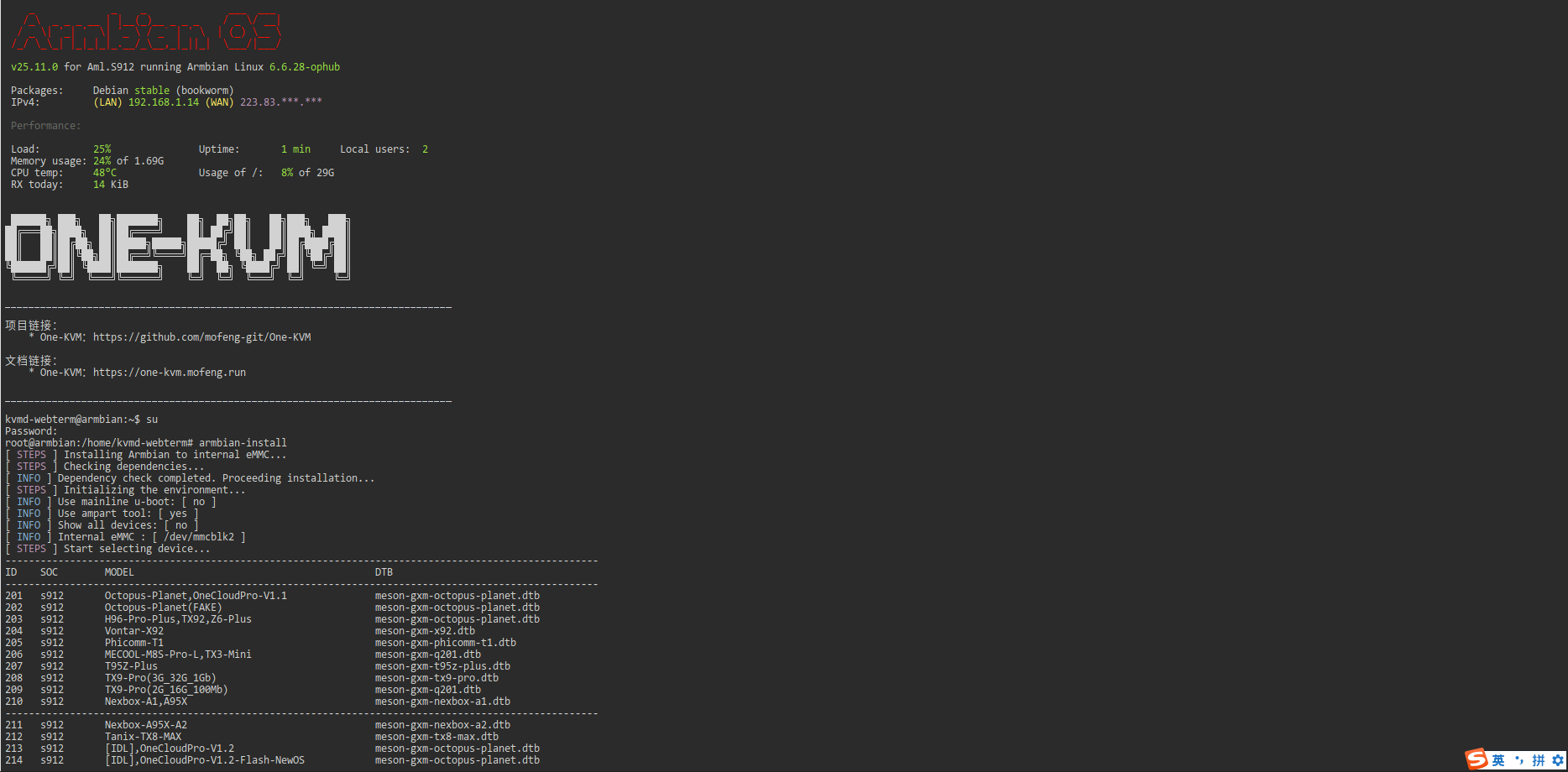Click Memory usage value 24% of 1.69G
This screenshot has height=772, width=1568.
coord(128,161)
